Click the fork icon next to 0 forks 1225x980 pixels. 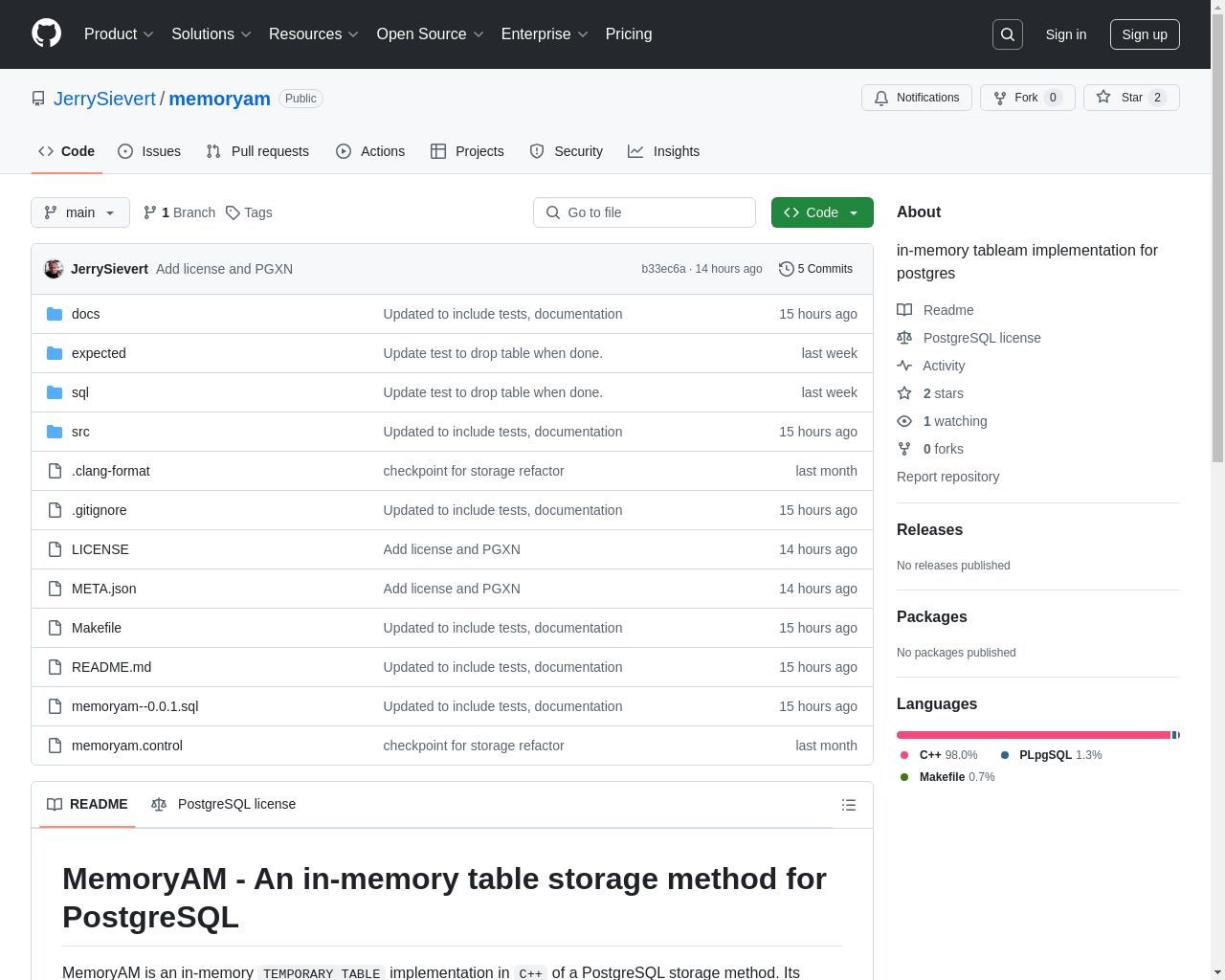click(x=904, y=449)
